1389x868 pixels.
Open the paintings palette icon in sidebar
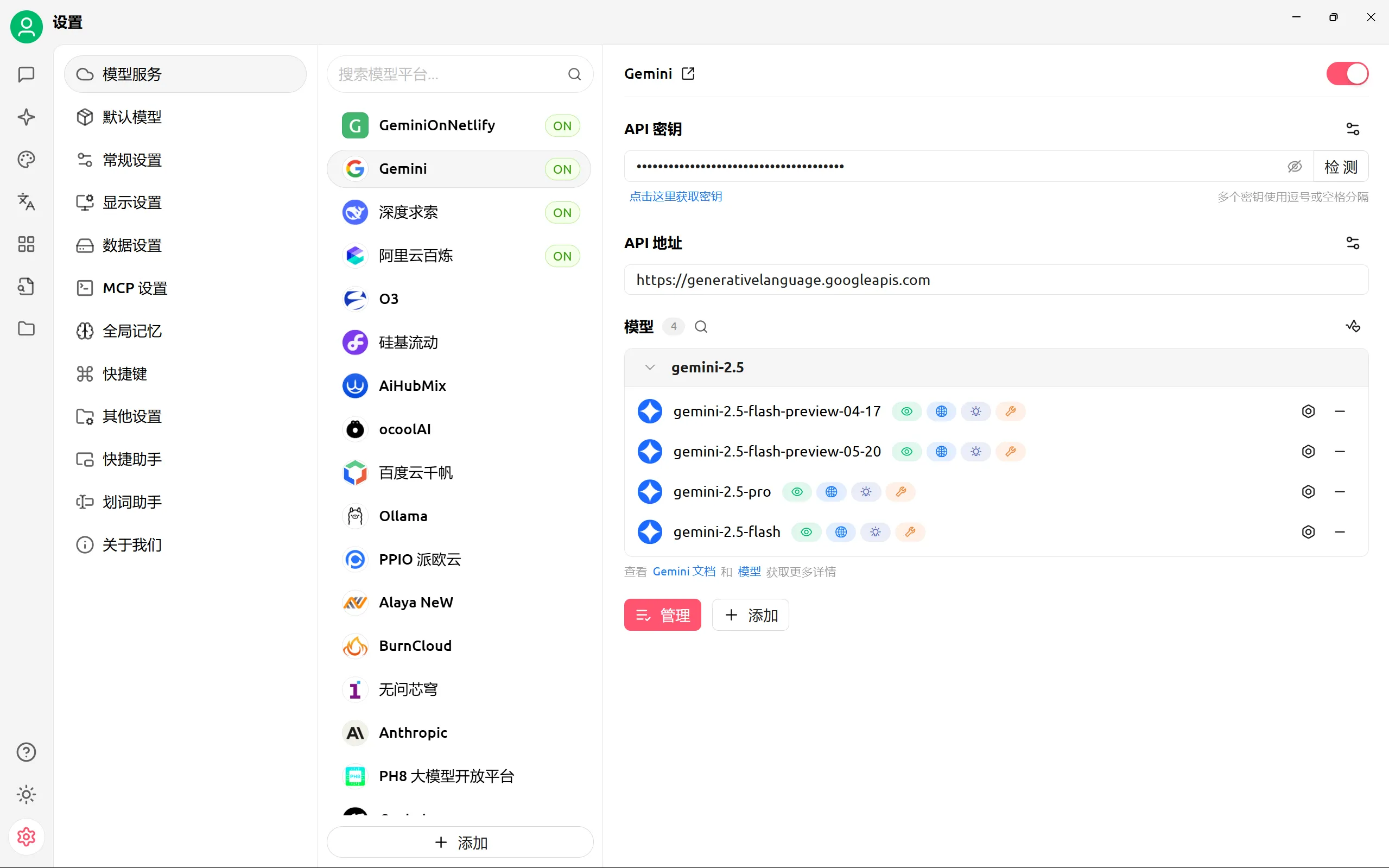[x=27, y=159]
